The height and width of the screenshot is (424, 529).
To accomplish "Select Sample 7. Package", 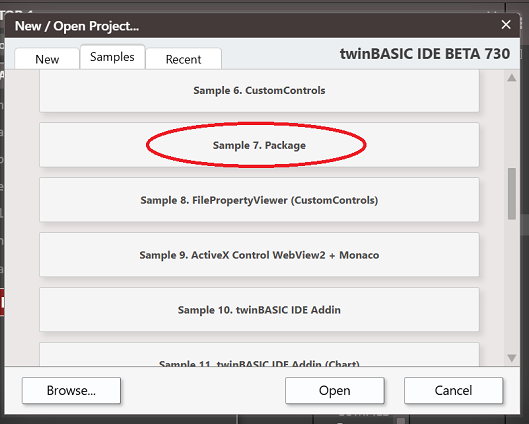I will [259, 145].
